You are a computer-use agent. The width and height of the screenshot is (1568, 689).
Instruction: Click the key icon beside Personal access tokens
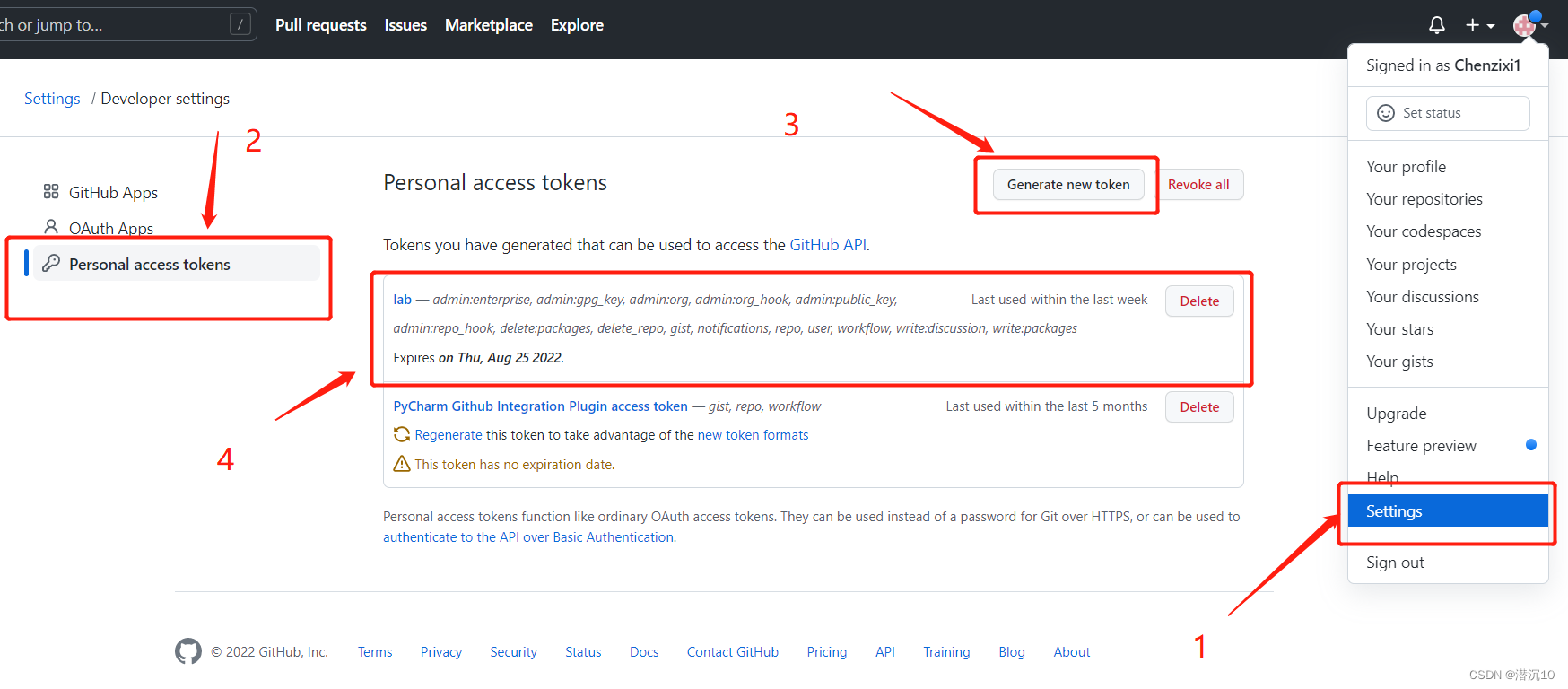point(51,263)
